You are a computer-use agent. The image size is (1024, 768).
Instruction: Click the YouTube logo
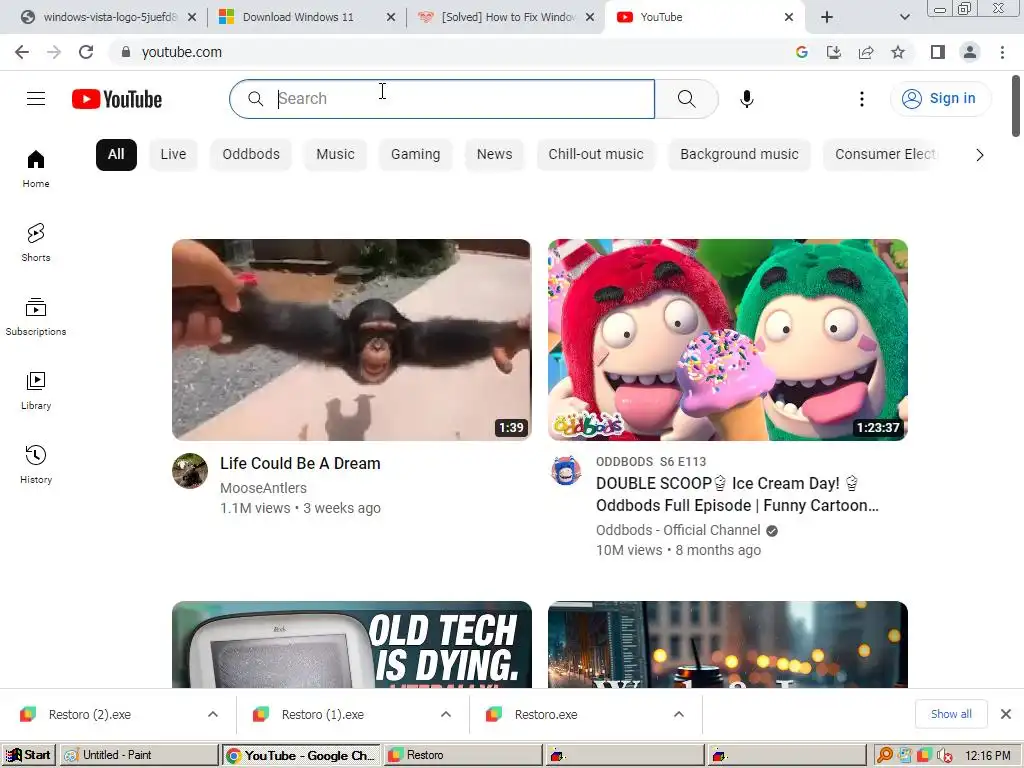(117, 99)
